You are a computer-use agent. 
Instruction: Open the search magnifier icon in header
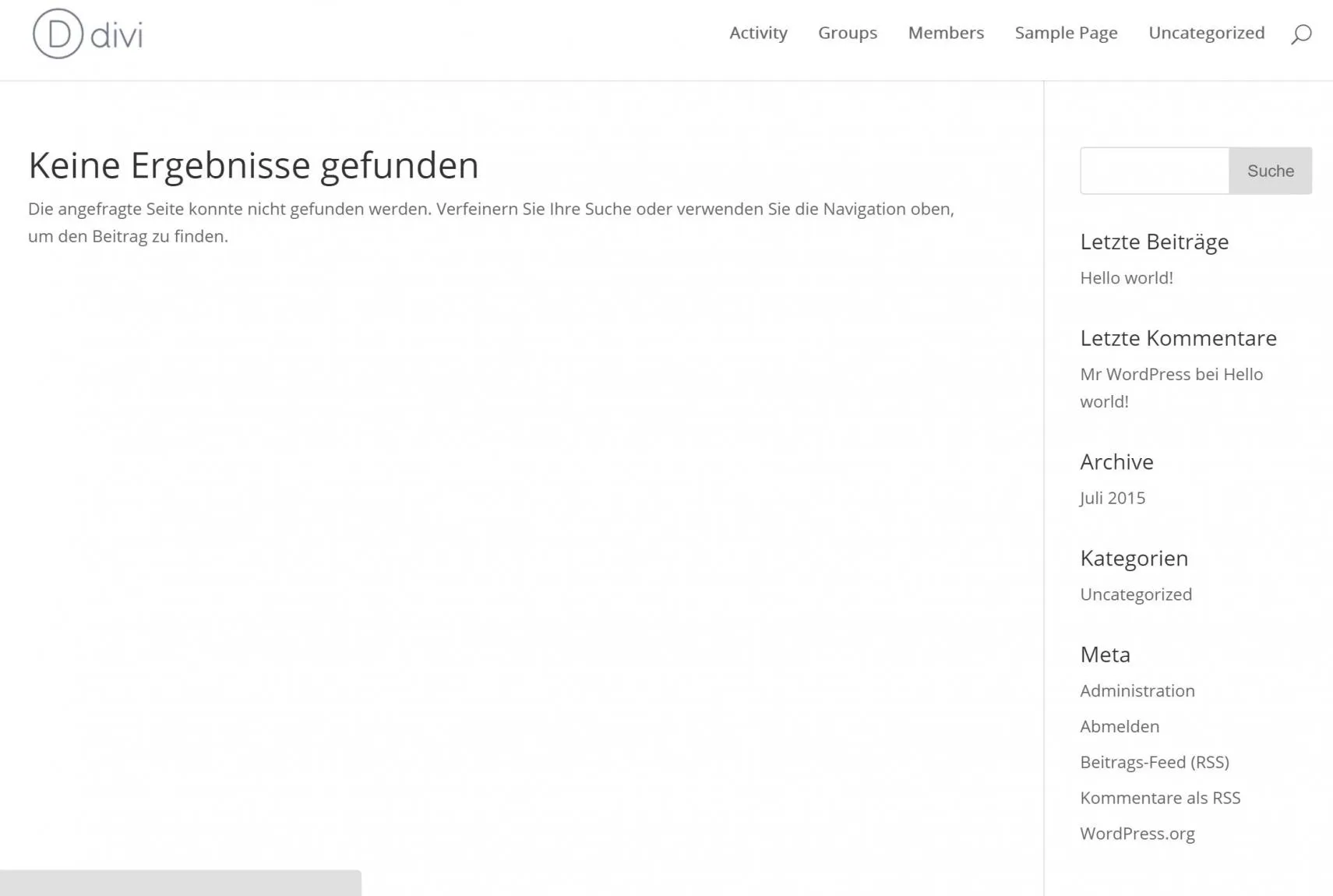(x=1301, y=34)
